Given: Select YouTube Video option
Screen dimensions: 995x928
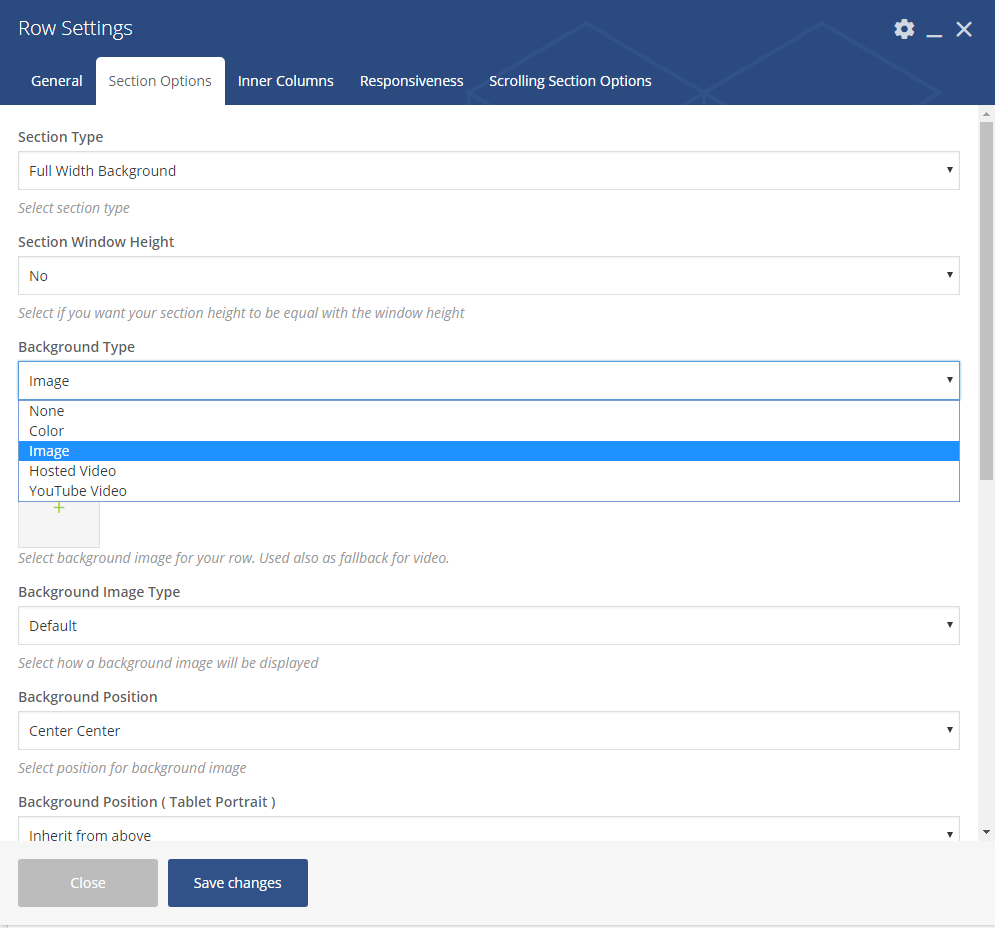Looking at the screenshot, I should click(78, 491).
